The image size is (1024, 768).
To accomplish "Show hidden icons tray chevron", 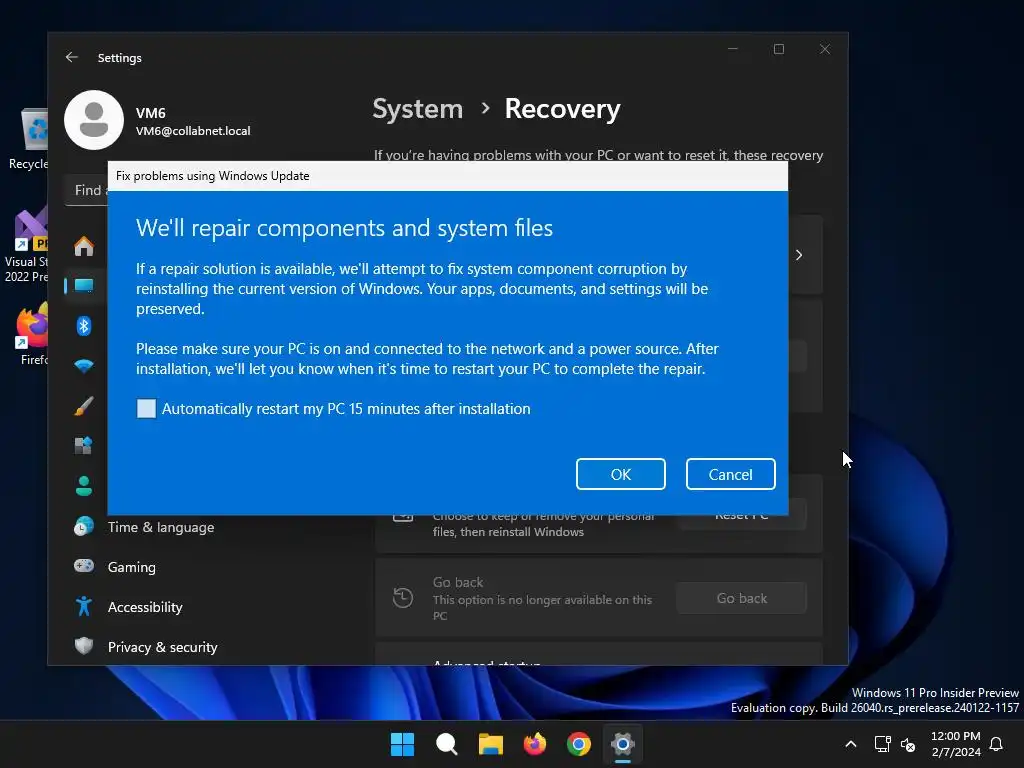I will coord(850,744).
